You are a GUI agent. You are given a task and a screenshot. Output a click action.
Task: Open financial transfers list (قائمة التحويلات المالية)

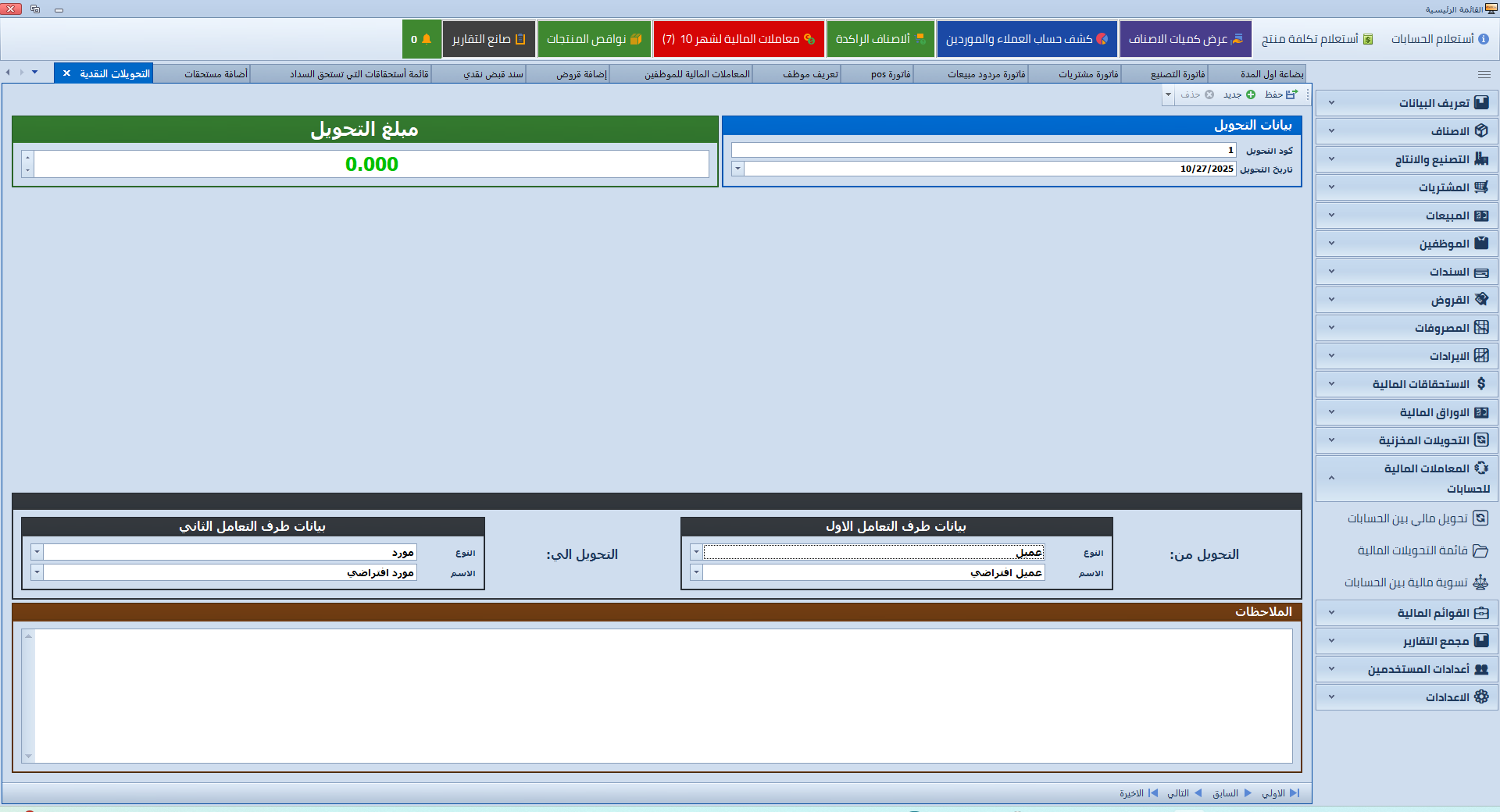click(x=1422, y=550)
